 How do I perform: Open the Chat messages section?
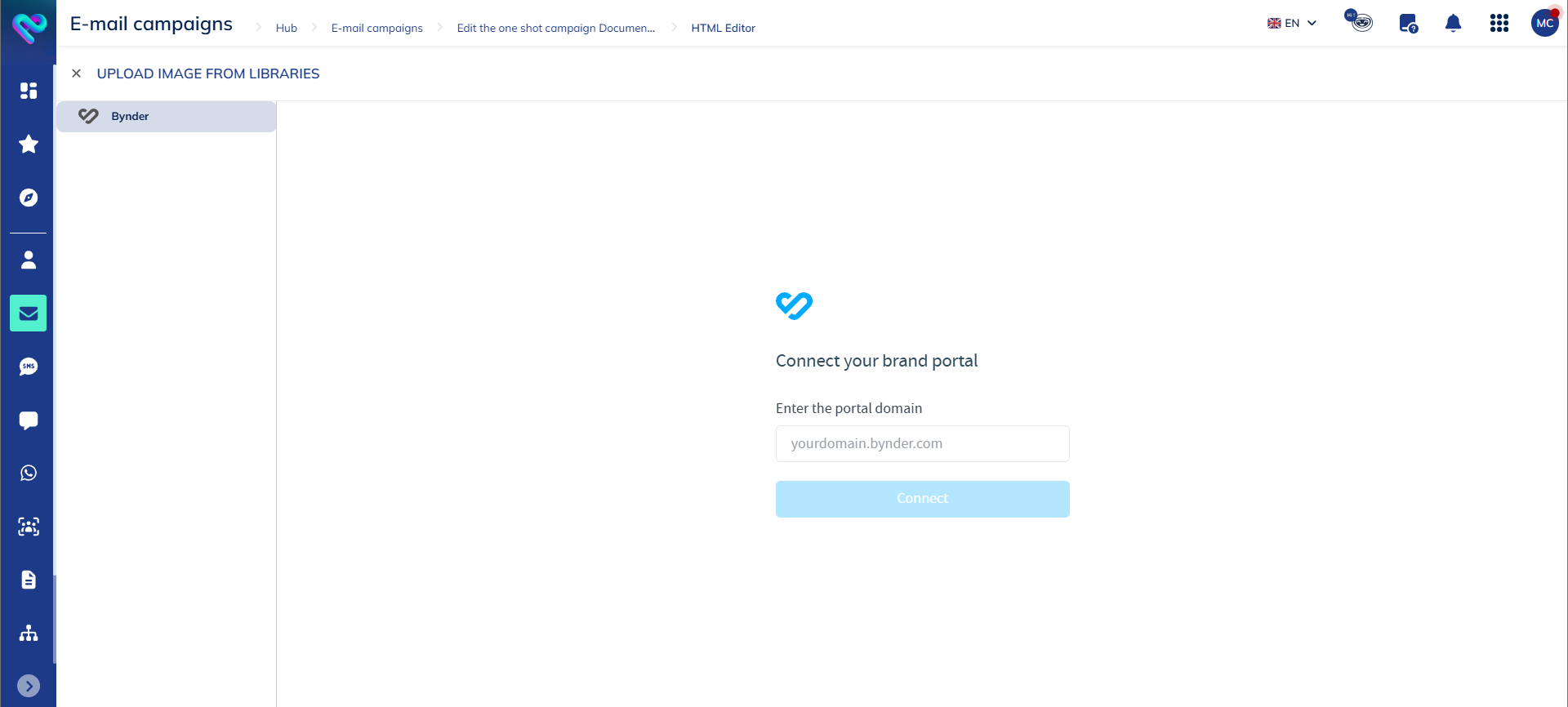pos(29,420)
